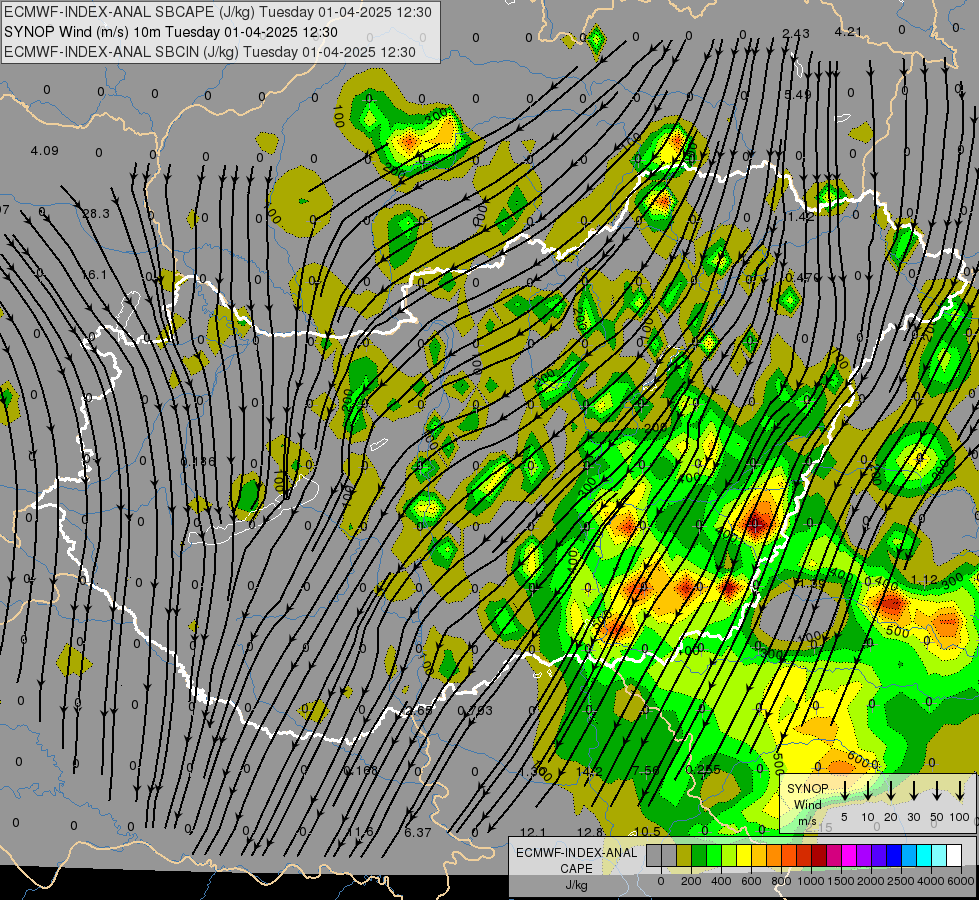
Task: Click the '2500' tick on the CAPE scale
Action: [901, 881]
